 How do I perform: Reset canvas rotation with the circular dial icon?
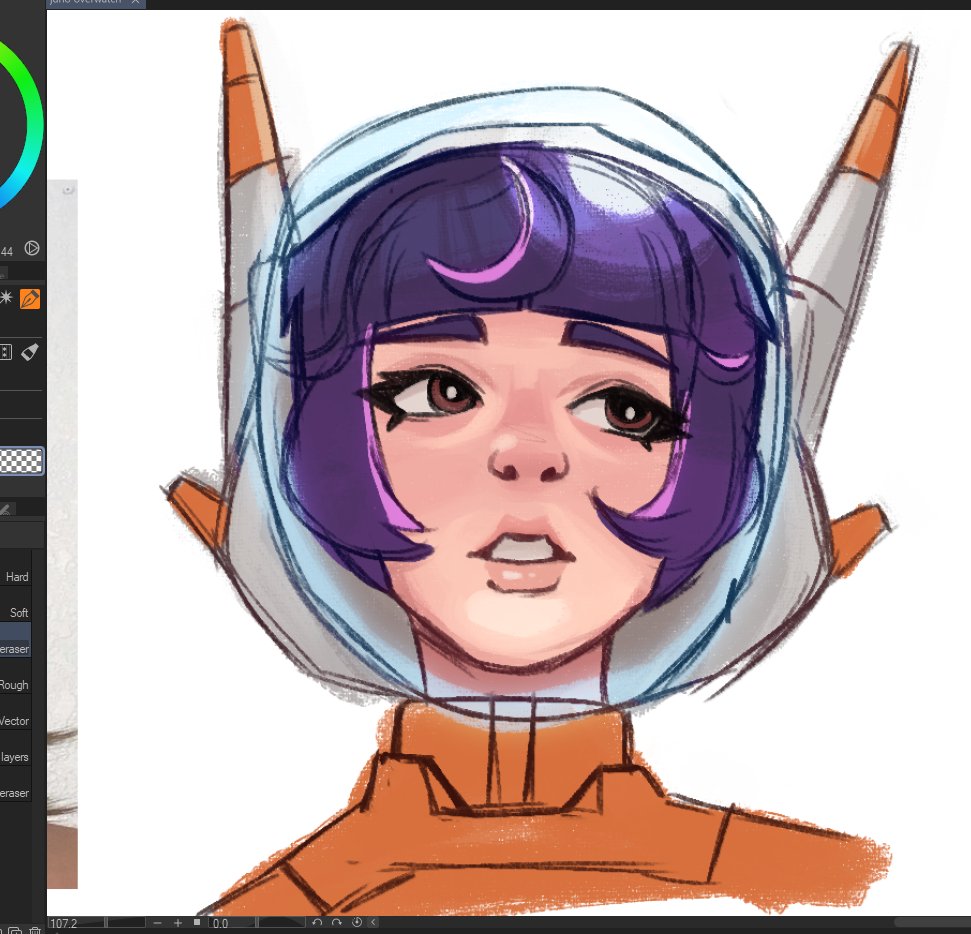tap(356, 923)
